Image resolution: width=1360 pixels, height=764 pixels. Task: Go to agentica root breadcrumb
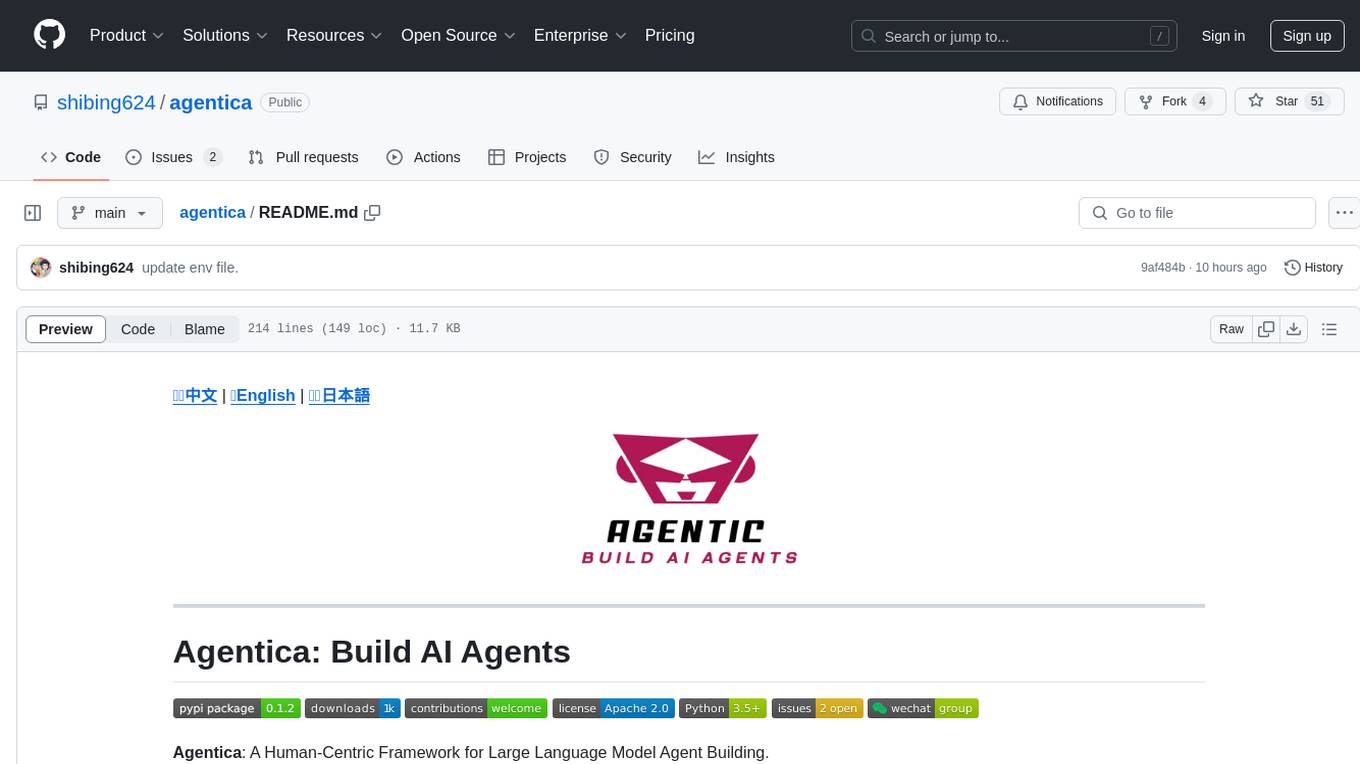[212, 212]
